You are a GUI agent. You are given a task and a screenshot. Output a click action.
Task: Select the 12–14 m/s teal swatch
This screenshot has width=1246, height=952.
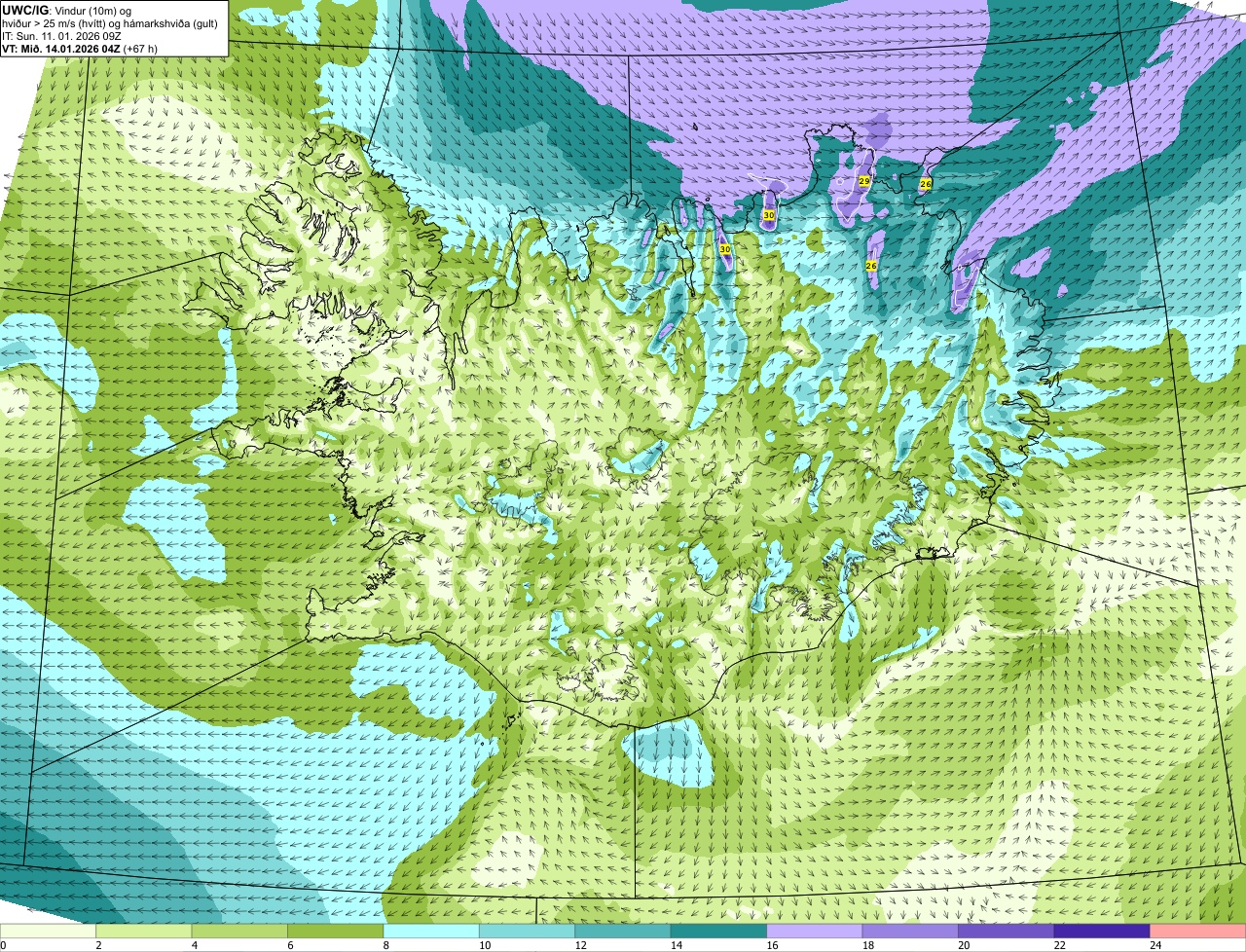tap(624, 931)
